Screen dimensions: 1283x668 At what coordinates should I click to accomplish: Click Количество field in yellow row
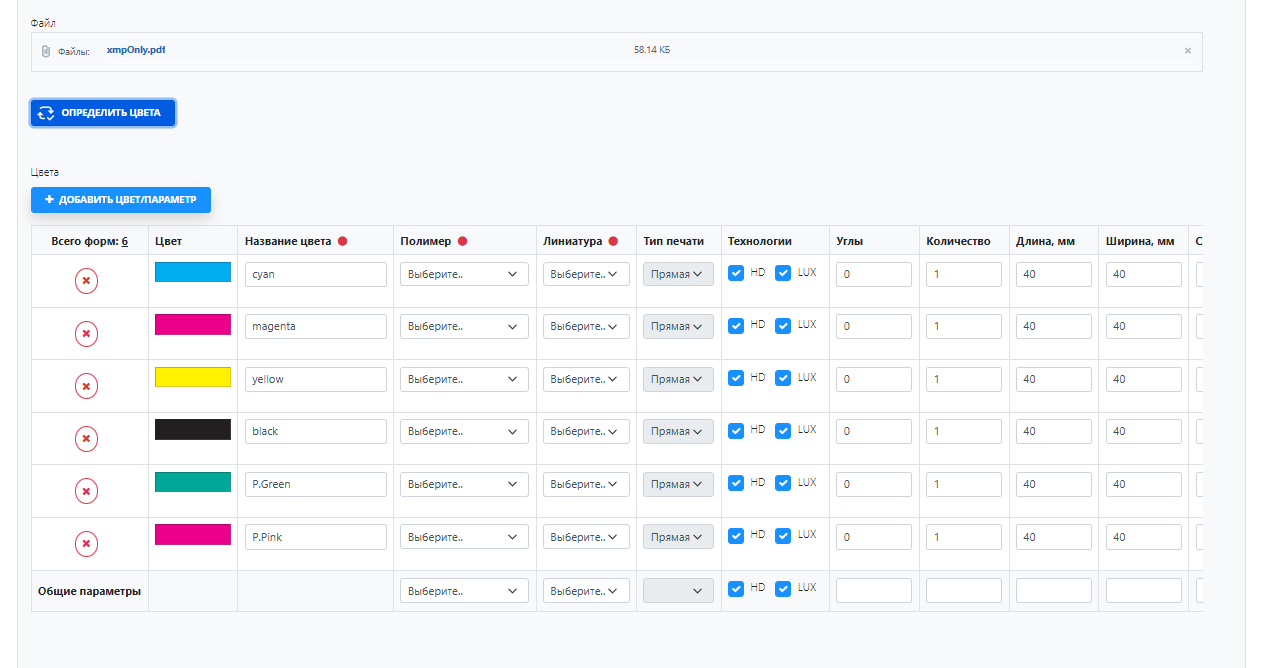tap(964, 379)
